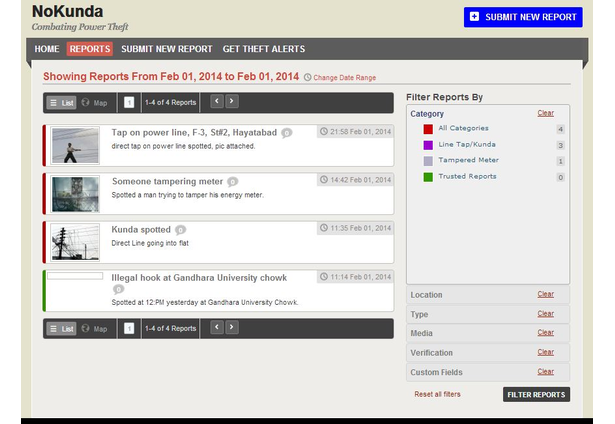The height and width of the screenshot is (424, 615).
Task: Click timestamp 11:35 Feb 01, 2014
Action: tap(355, 228)
